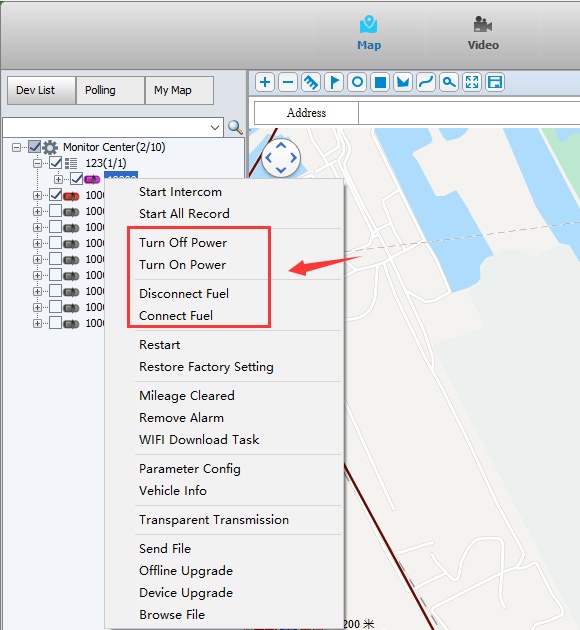The width and height of the screenshot is (580, 630).
Task: Select the ruler distance measuring tool
Action: point(311,82)
